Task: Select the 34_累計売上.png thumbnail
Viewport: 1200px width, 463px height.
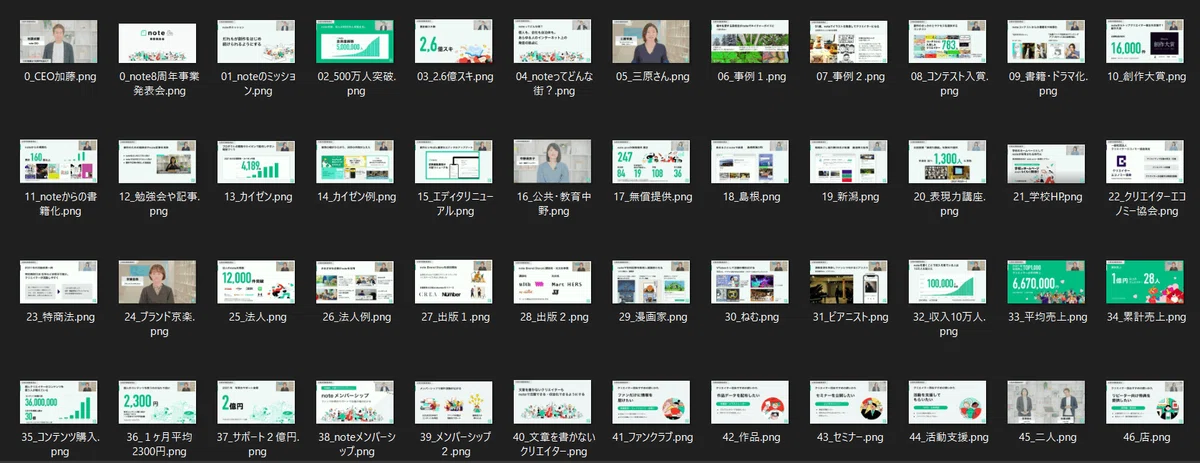Action: click(1145, 283)
